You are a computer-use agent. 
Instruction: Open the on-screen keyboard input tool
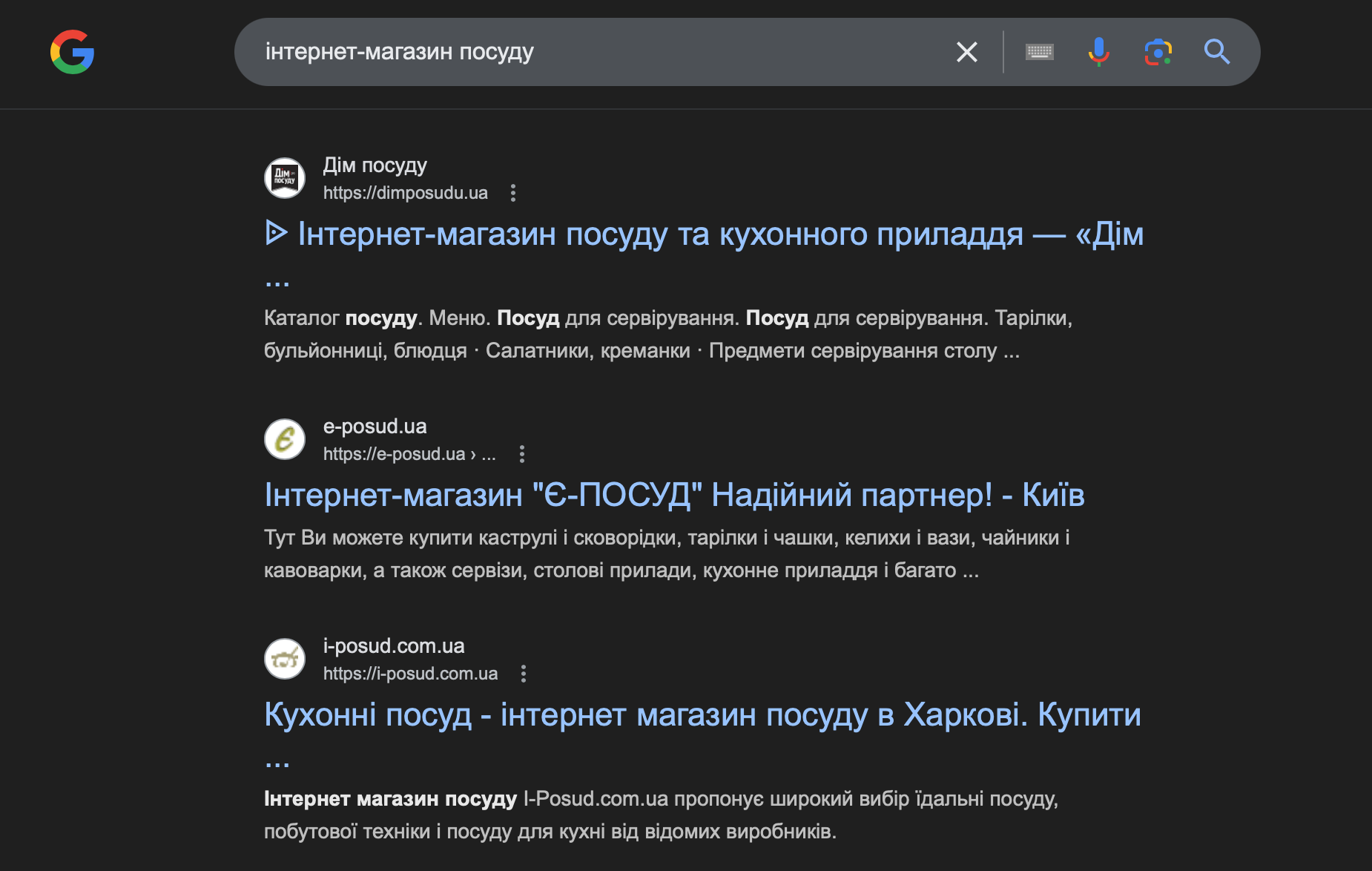click(1039, 52)
